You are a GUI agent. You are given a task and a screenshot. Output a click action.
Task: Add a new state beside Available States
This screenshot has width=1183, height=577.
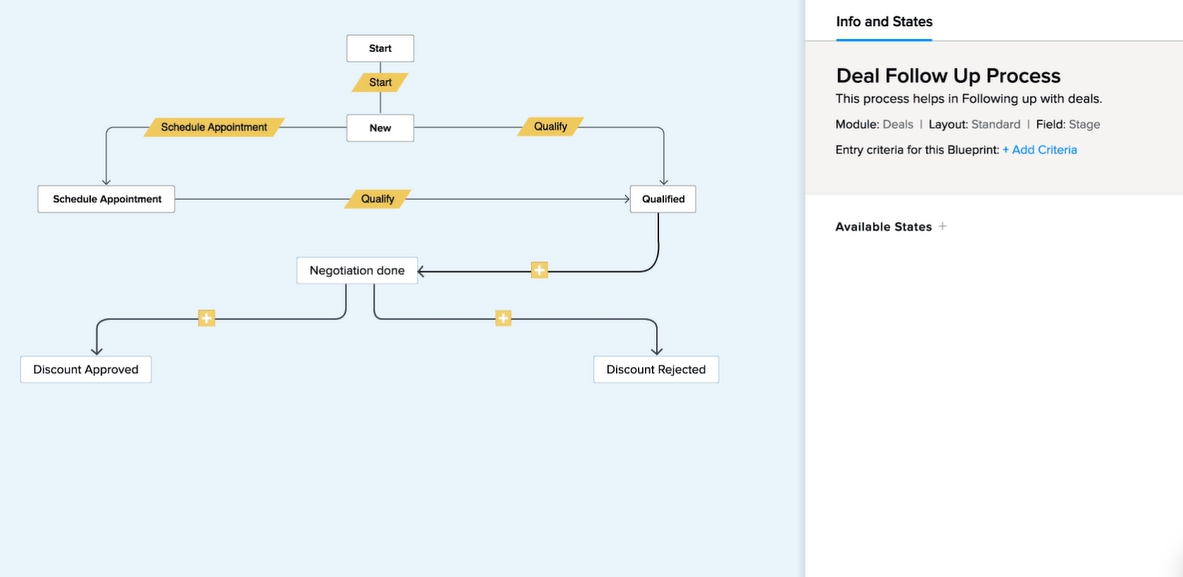tap(942, 226)
